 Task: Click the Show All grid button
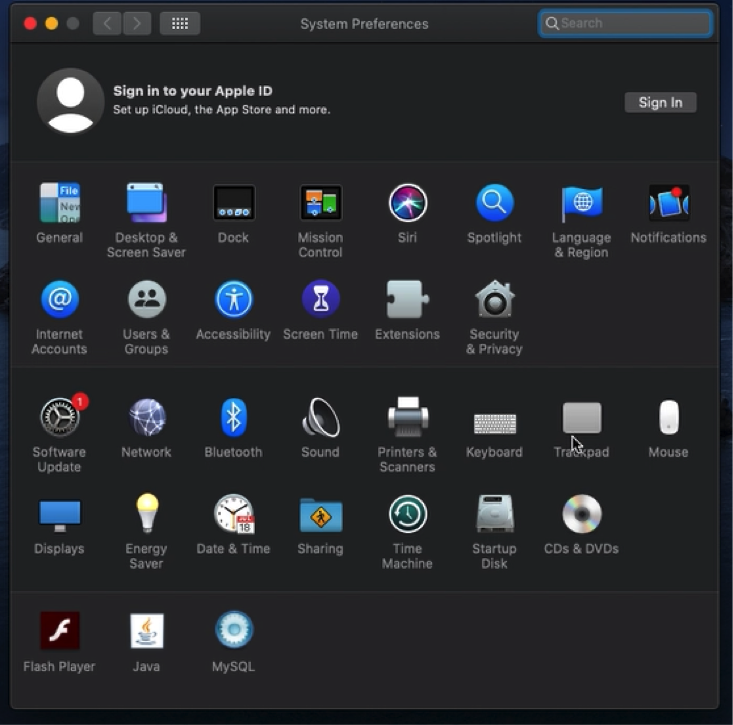(x=180, y=24)
